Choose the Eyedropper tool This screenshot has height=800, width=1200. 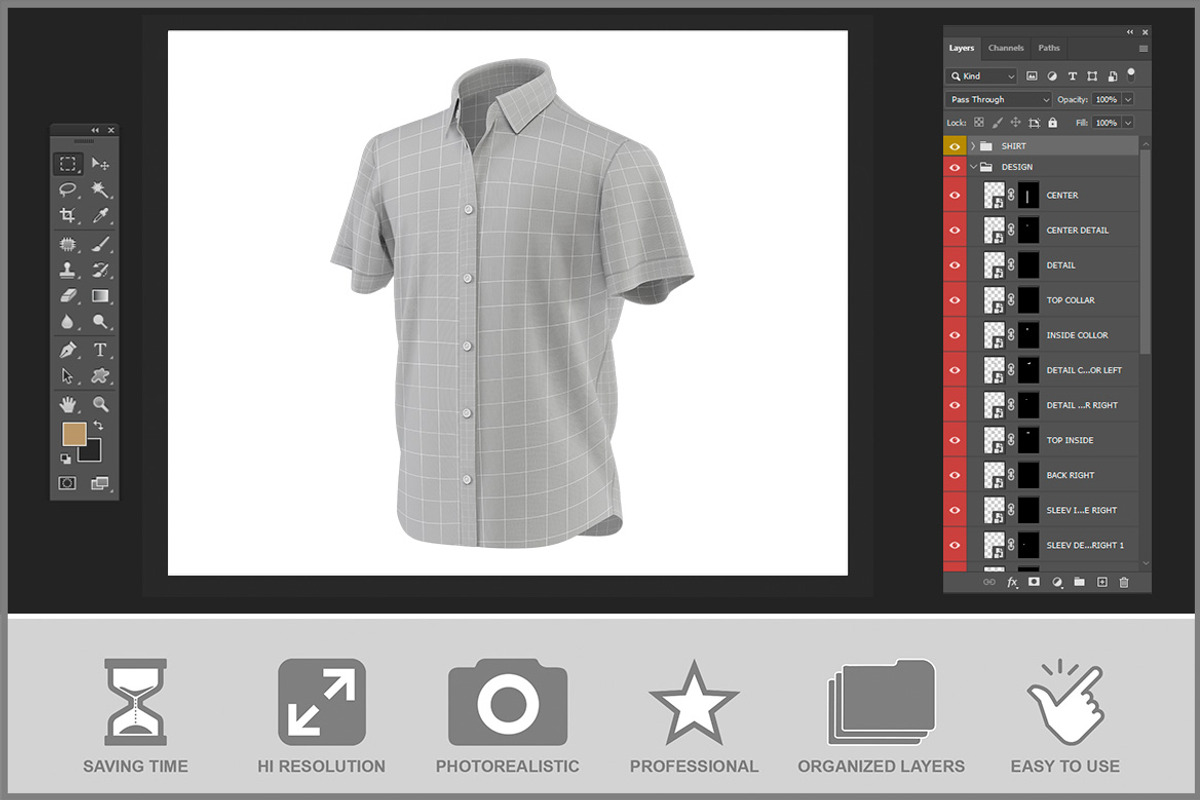click(100, 216)
